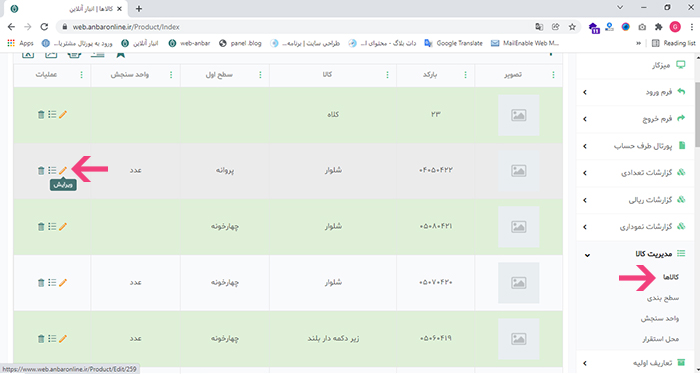Expand the فرم خروج sidebar menu

[636, 119]
